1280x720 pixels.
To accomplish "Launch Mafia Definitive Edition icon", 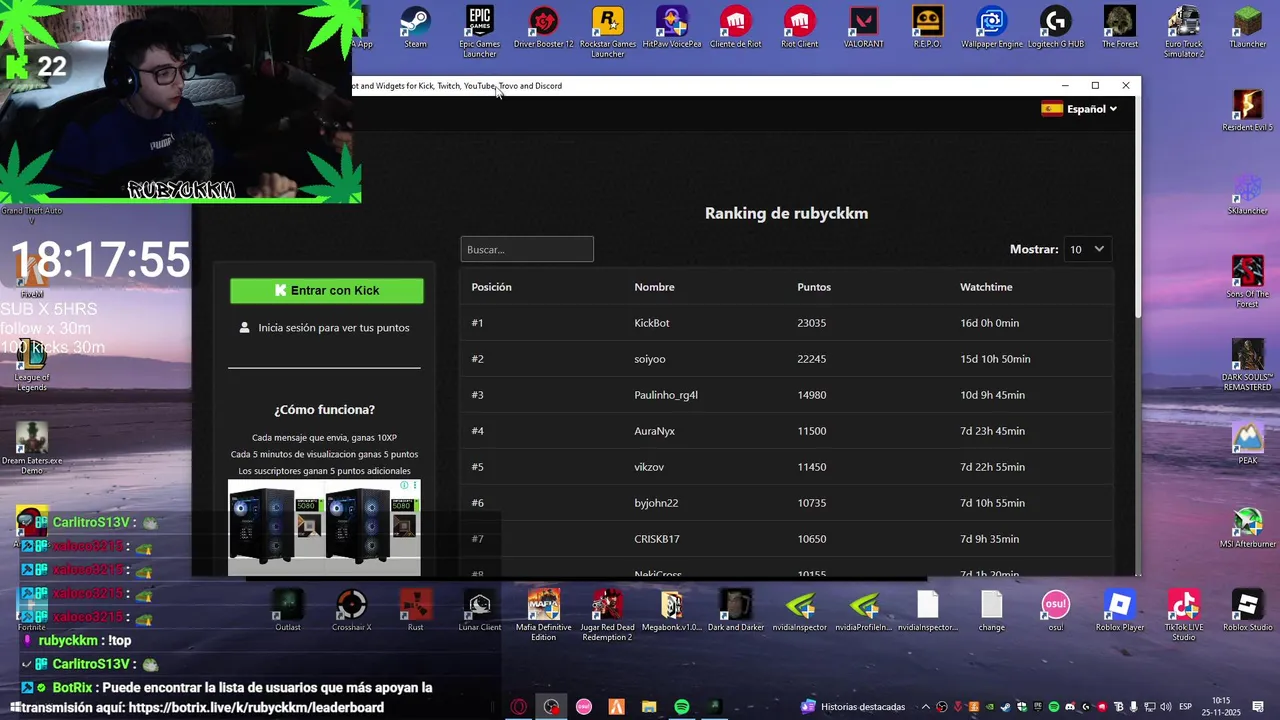I will click(544, 615).
